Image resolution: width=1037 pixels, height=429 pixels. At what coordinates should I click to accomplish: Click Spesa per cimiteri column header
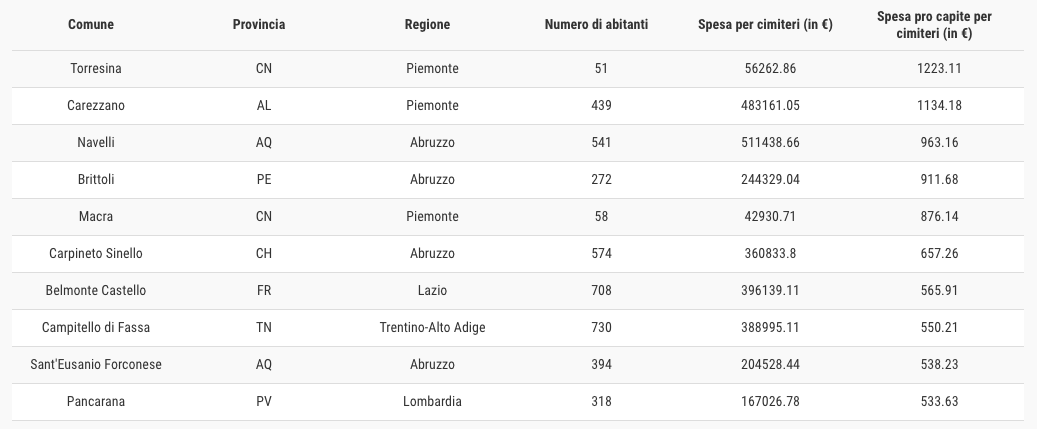coord(765,24)
